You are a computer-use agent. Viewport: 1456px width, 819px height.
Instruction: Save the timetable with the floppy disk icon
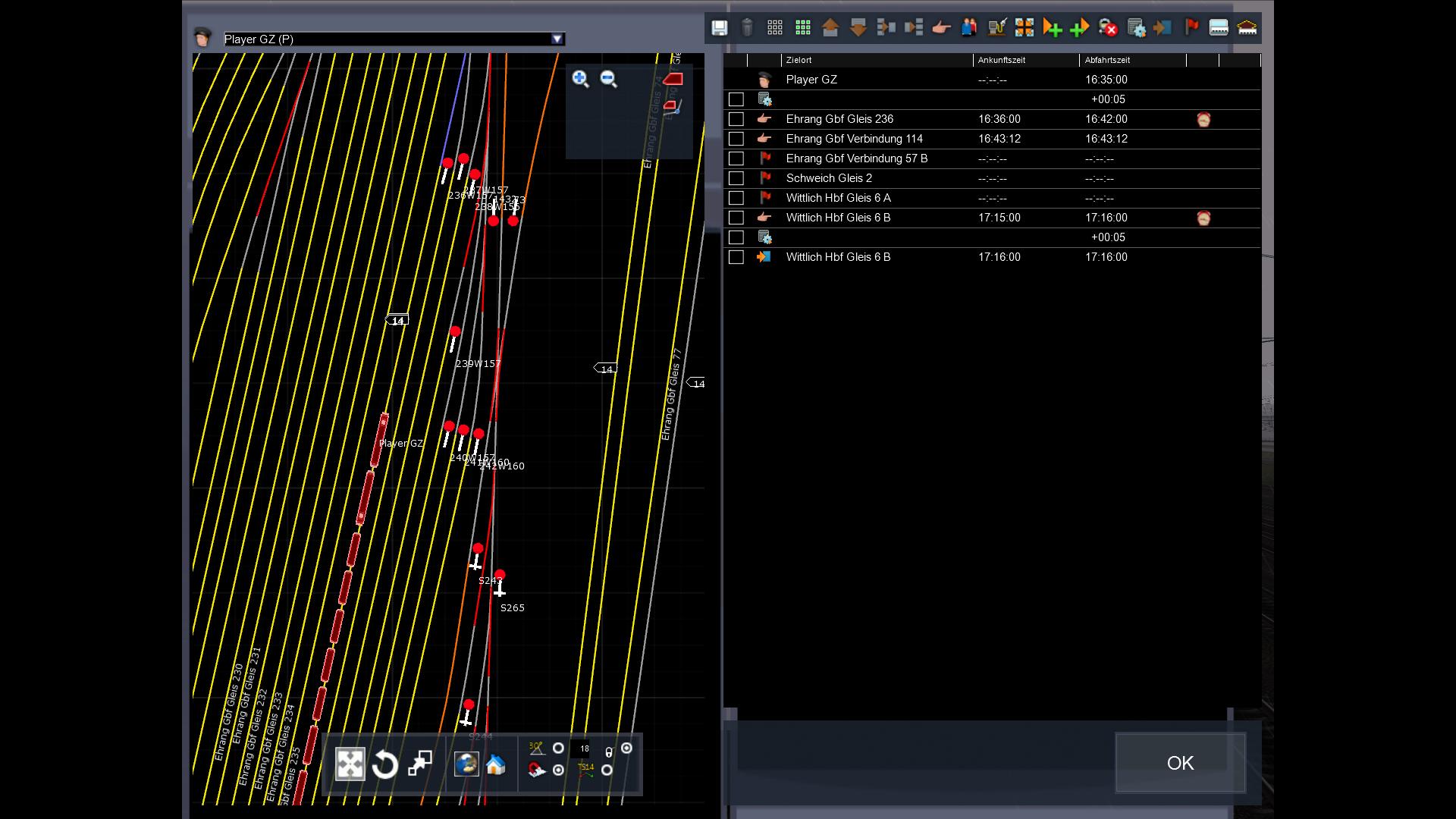[719, 28]
